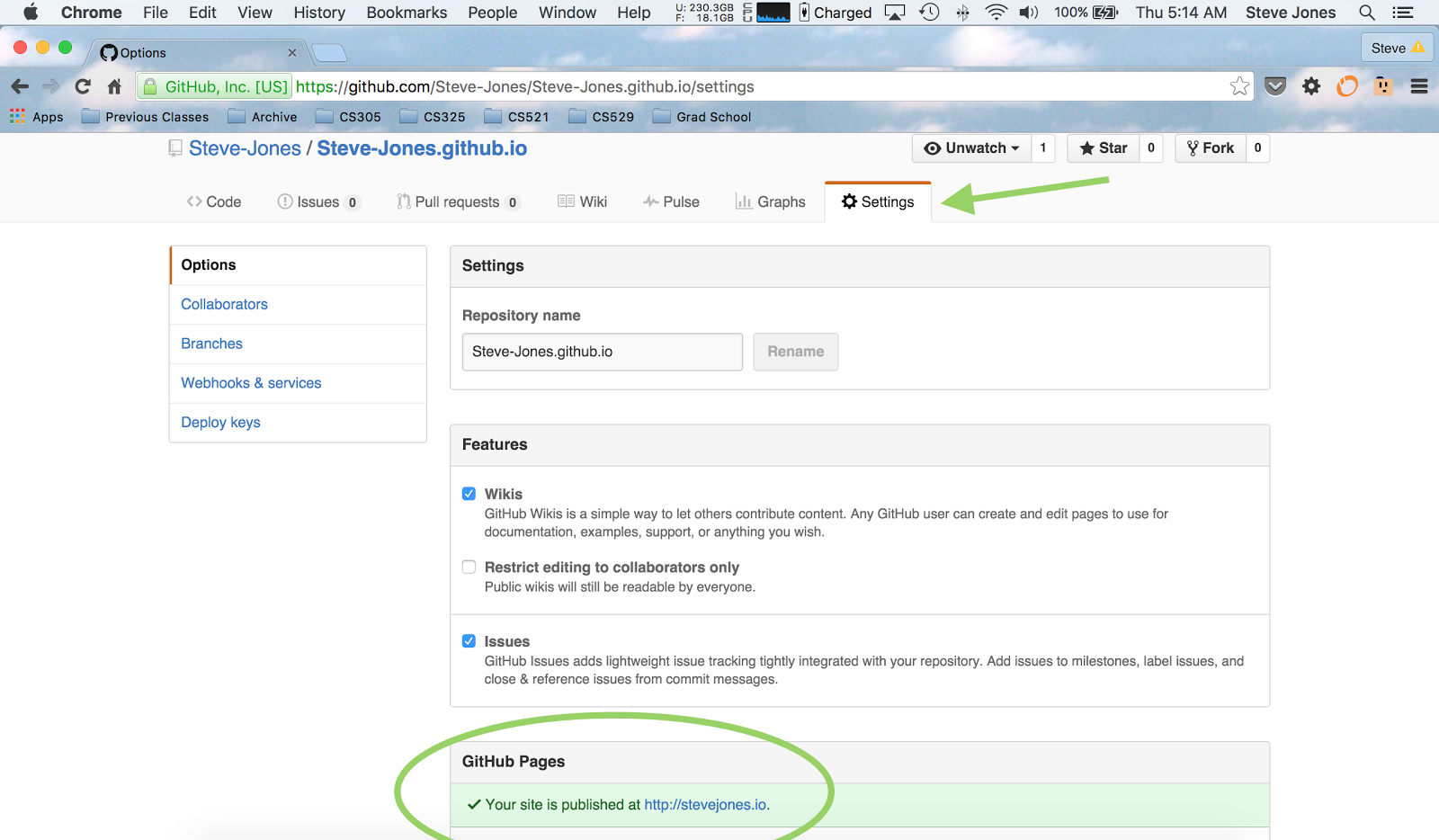Open the Pull requests tab
Viewport: 1439px width, 840px height.
(x=459, y=201)
